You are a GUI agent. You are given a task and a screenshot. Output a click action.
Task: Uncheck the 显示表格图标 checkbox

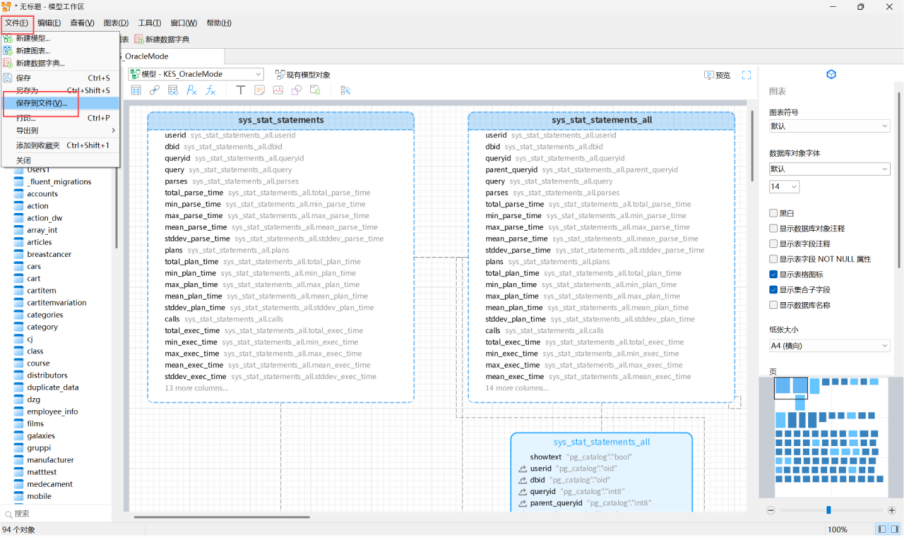point(774,274)
